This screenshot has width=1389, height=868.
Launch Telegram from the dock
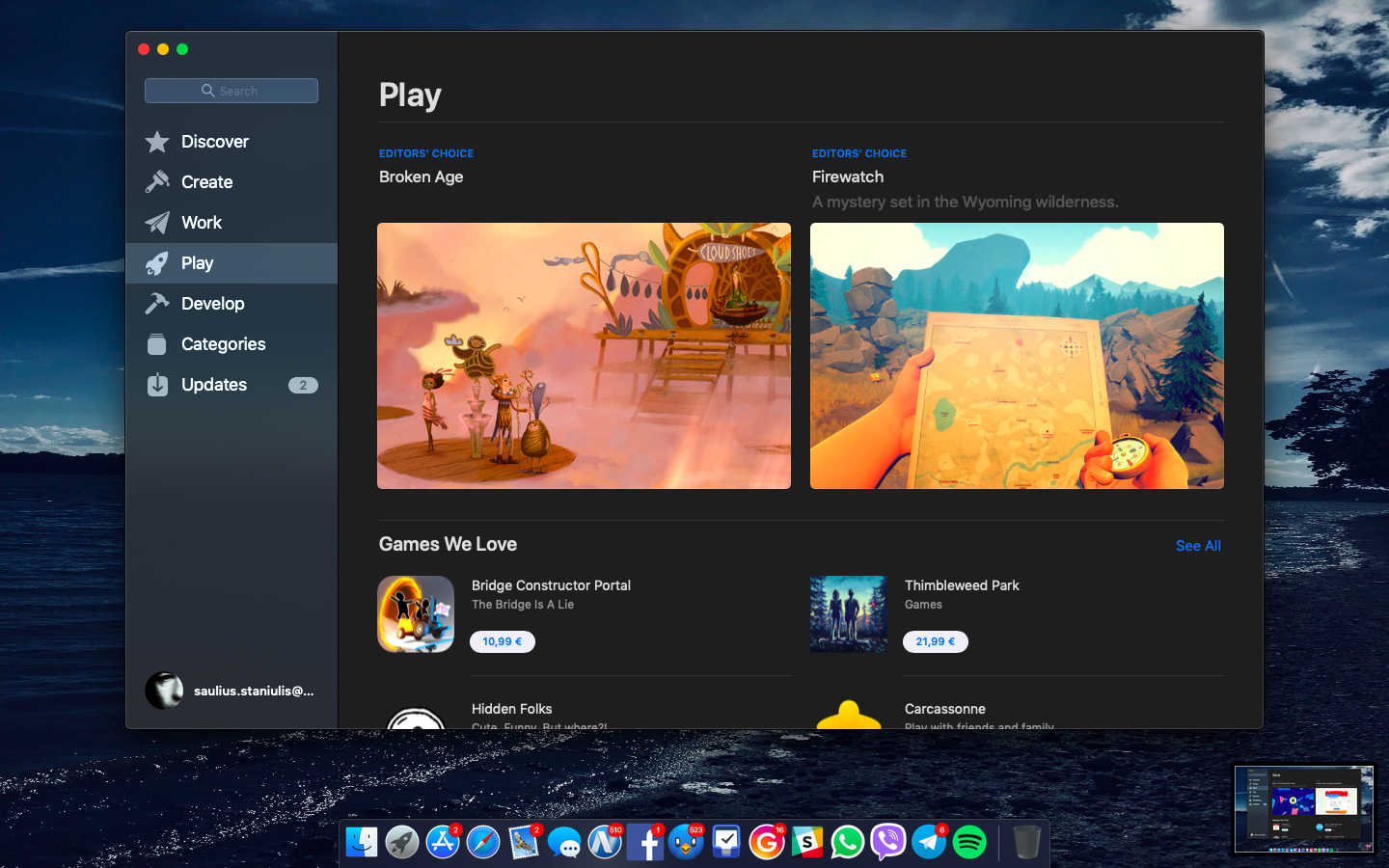(x=929, y=842)
